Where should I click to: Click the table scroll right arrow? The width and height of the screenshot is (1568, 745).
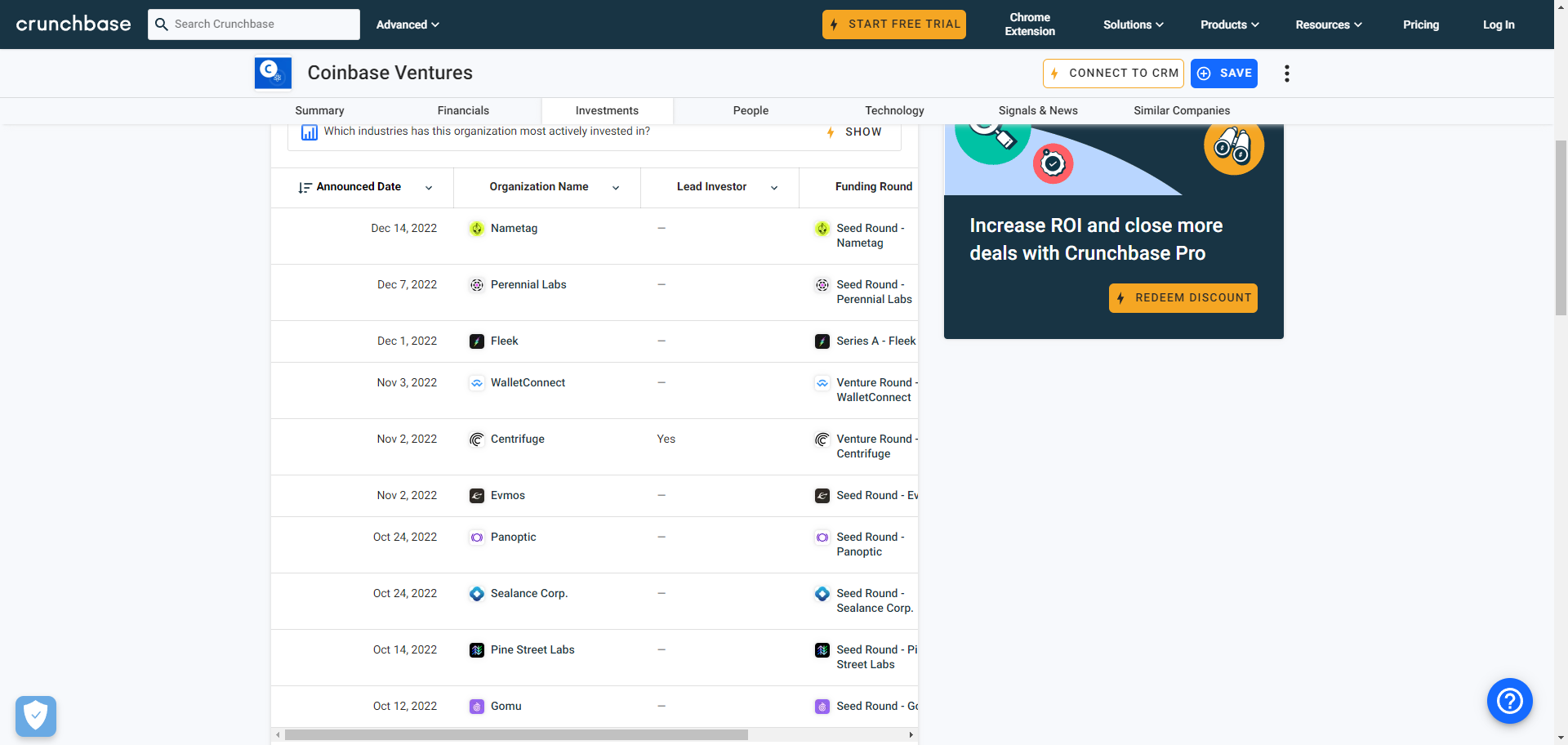click(911, 735)
